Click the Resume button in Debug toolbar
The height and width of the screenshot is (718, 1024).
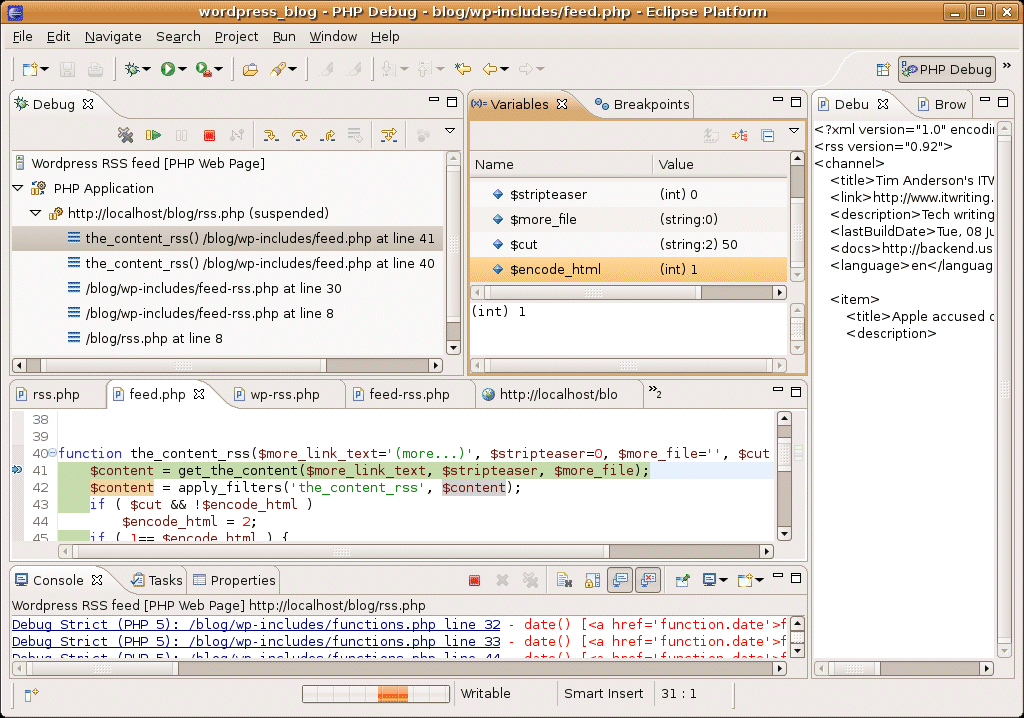(153, 135)
